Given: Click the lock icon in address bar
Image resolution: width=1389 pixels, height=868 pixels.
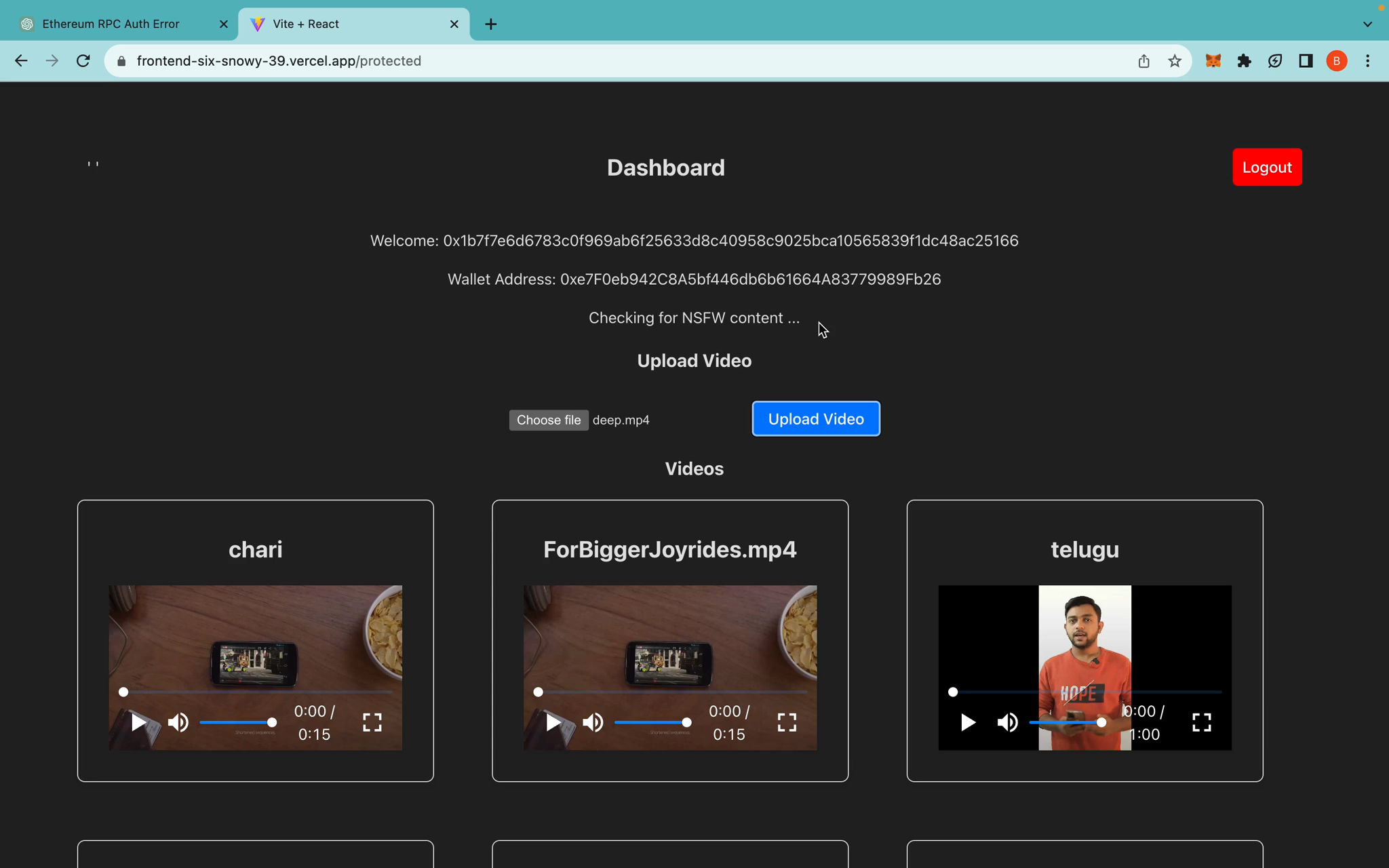Looking at the screenshot, I should point(121,61).
